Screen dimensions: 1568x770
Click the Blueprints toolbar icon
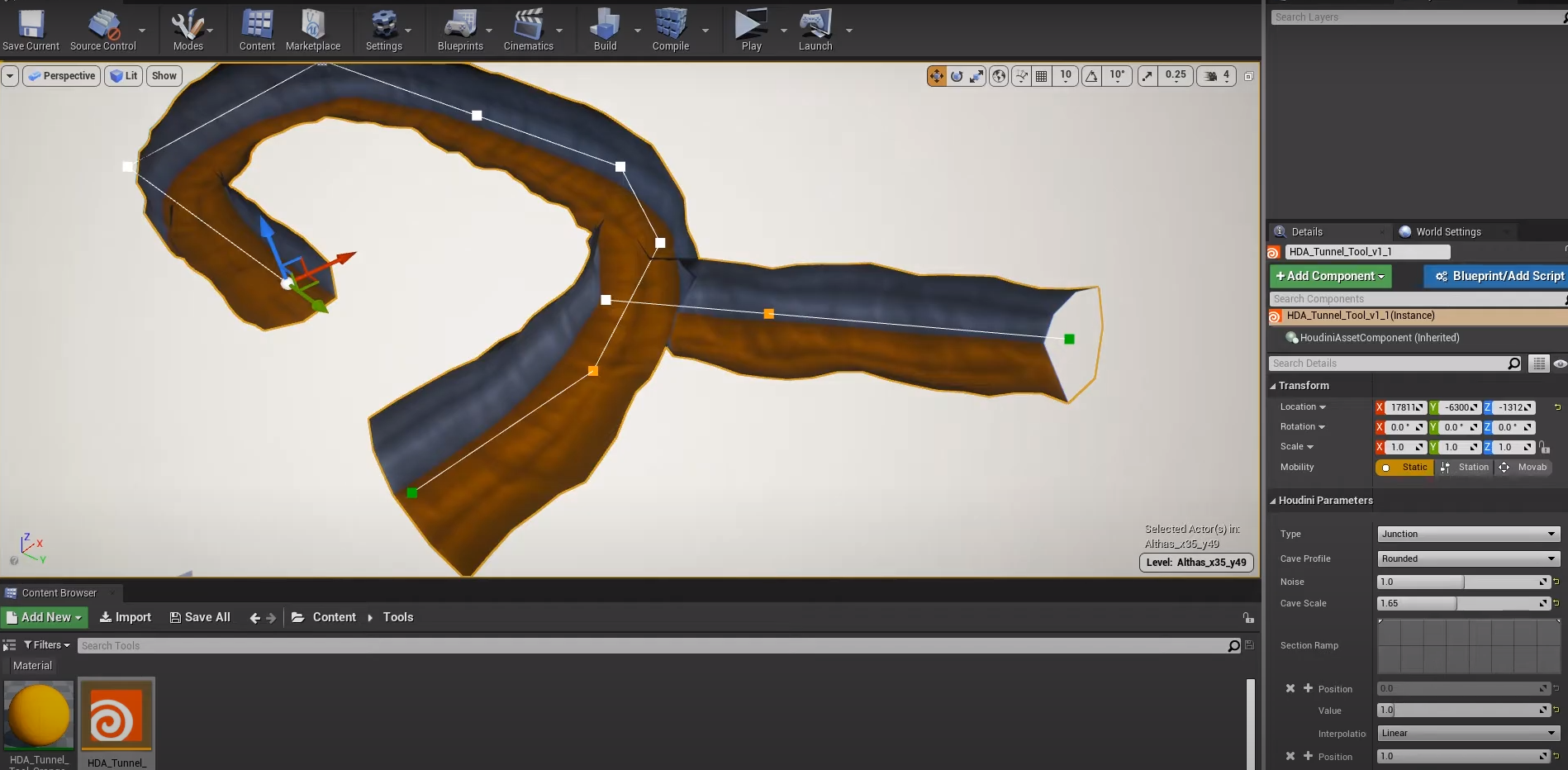(460, 30)
